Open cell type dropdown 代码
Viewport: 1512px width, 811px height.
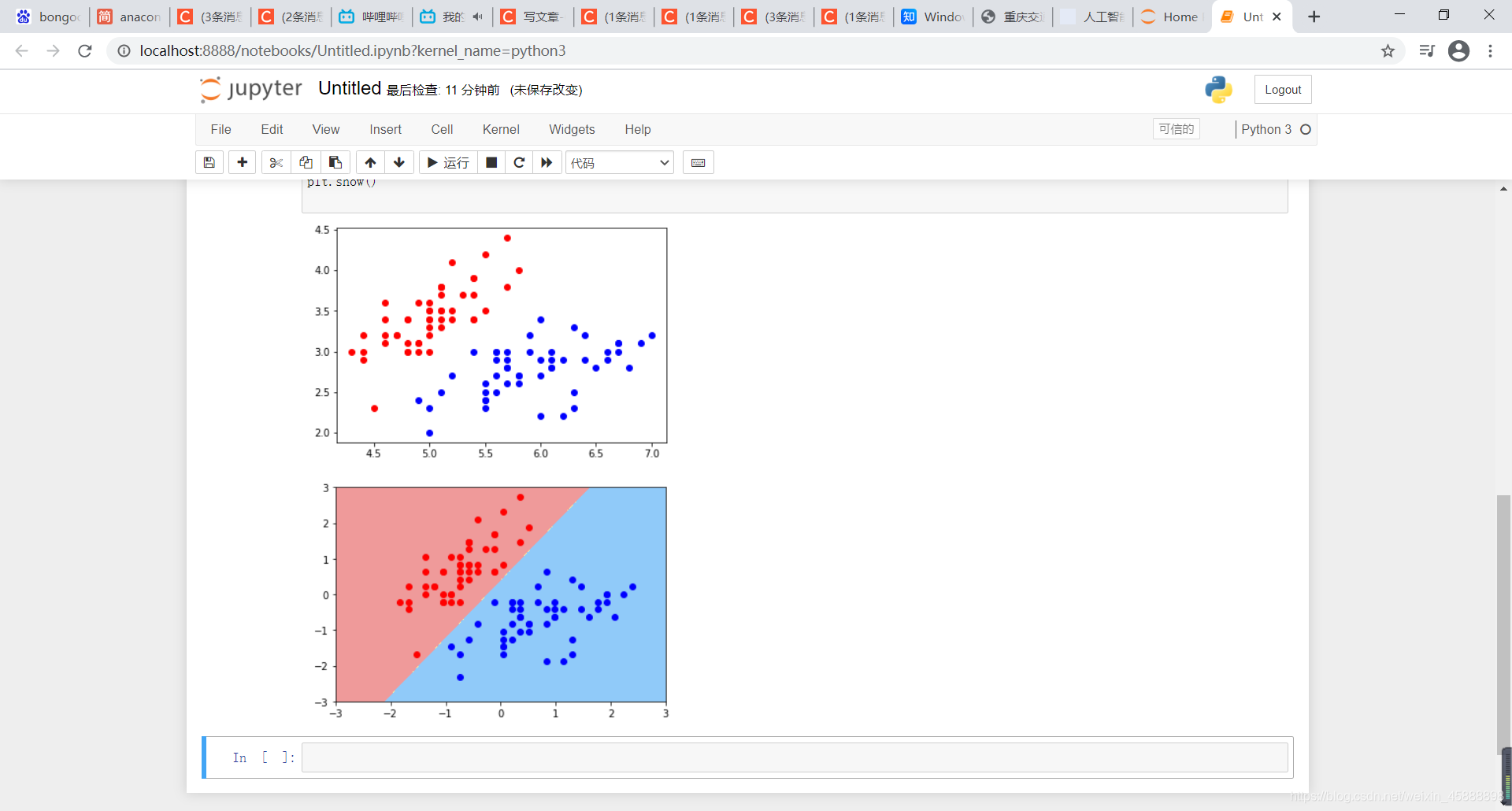click(619, 162)
